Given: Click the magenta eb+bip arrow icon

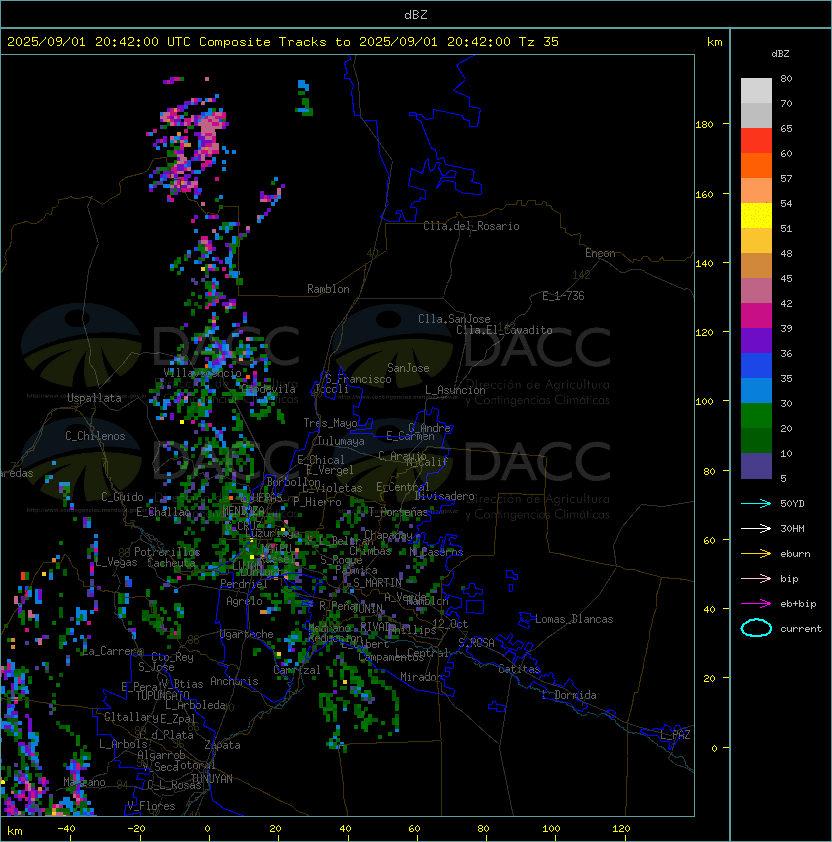Looking at the screenshot, I should pos(756,604).
